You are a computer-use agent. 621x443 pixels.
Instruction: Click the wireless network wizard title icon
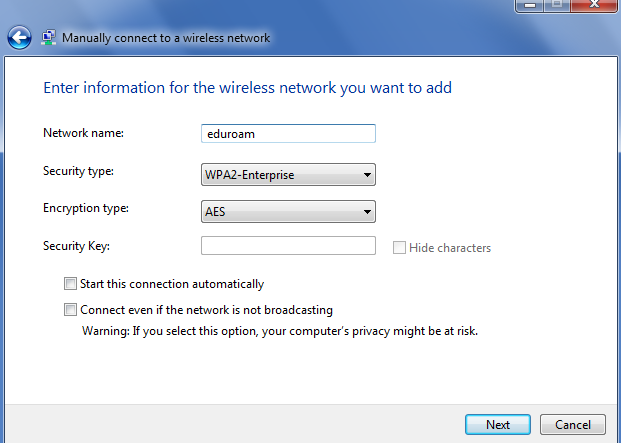[49, 38]
